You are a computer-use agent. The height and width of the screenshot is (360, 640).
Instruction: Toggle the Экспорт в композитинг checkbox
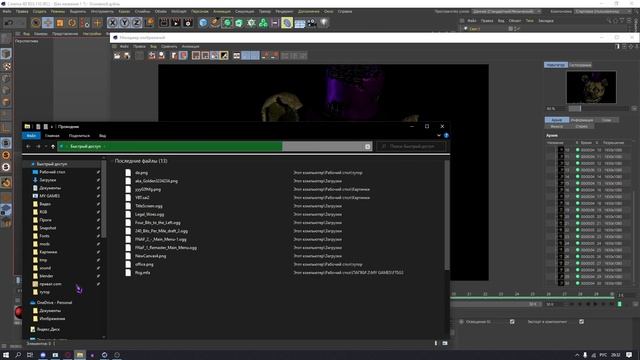point(581,322)
